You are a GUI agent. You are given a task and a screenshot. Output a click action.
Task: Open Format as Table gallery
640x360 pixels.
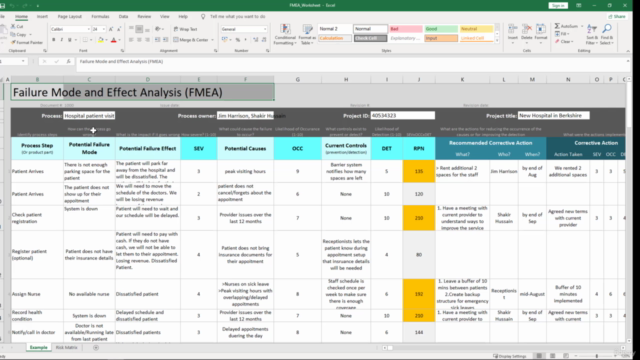tap(307, 34)
